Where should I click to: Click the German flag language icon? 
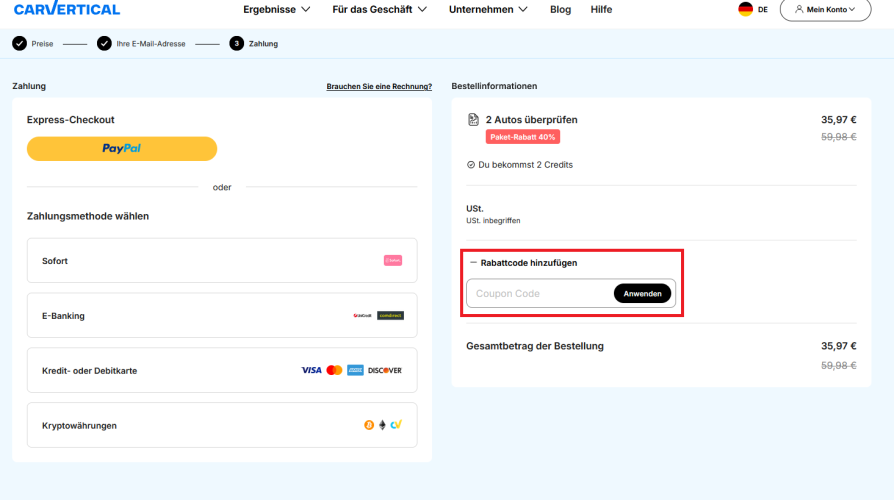(745, 9)
